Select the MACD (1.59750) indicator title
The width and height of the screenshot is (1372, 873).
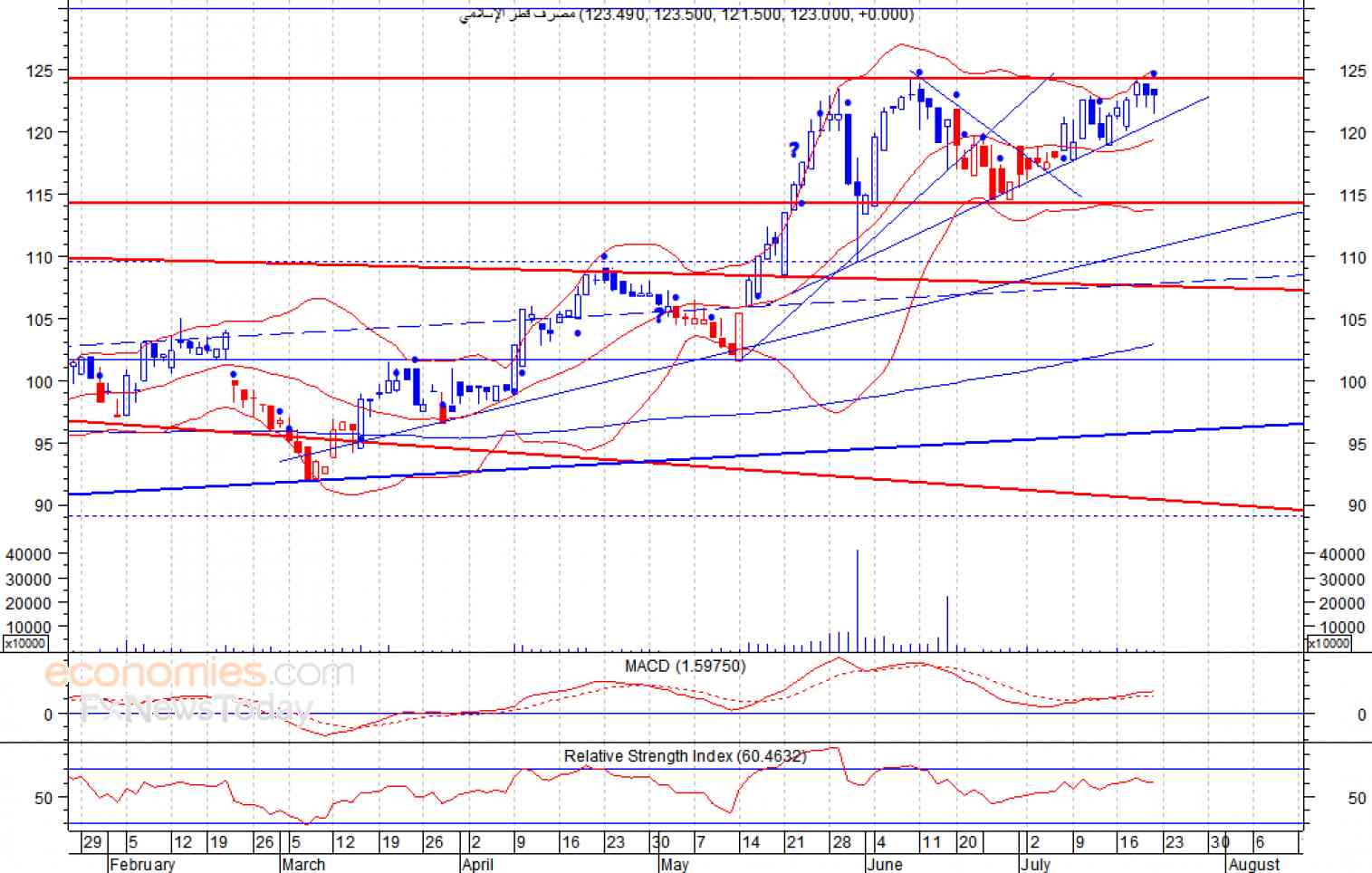click(685, 666)
